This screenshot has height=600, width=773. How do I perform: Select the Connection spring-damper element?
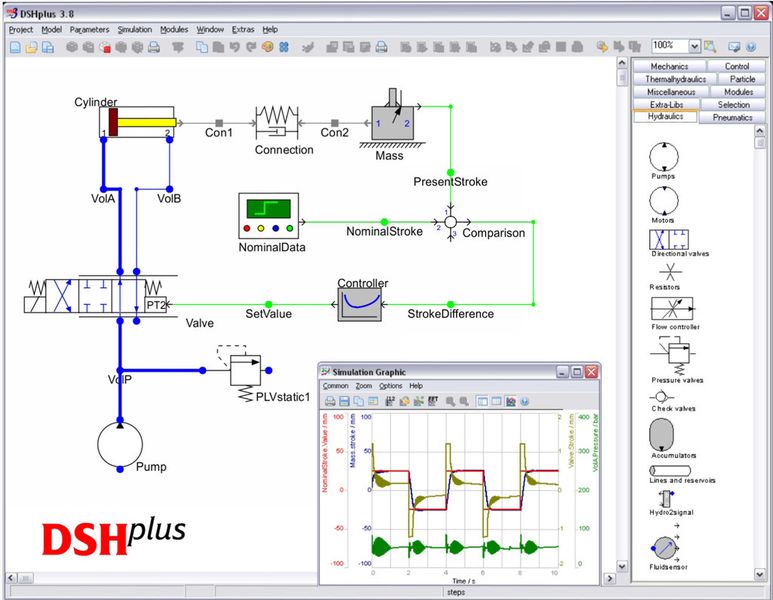[x=277, y=123]
